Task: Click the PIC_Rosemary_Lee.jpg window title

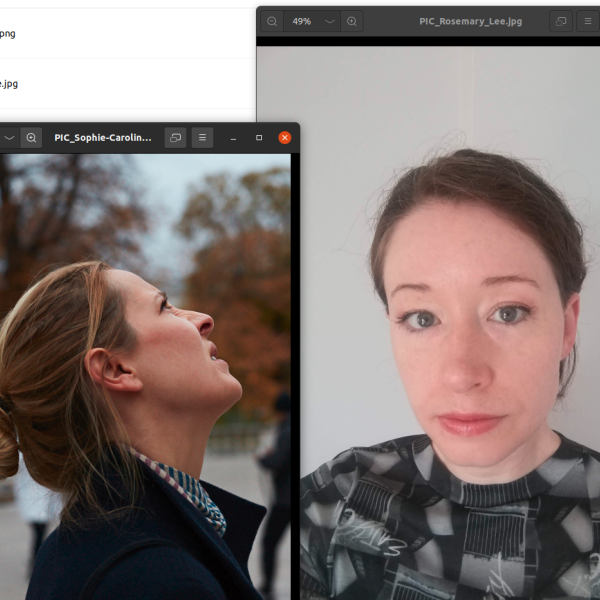Action: (470, 21)
